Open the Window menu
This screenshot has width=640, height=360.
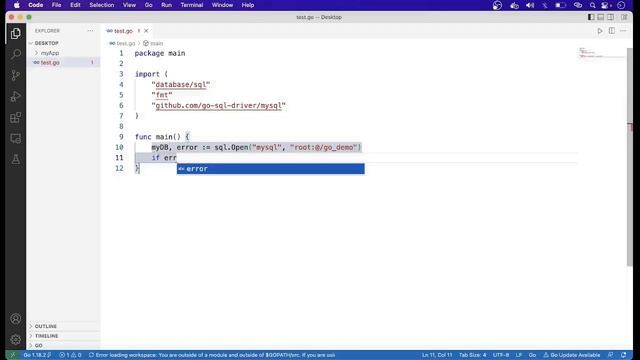click(x=222, y=5)
